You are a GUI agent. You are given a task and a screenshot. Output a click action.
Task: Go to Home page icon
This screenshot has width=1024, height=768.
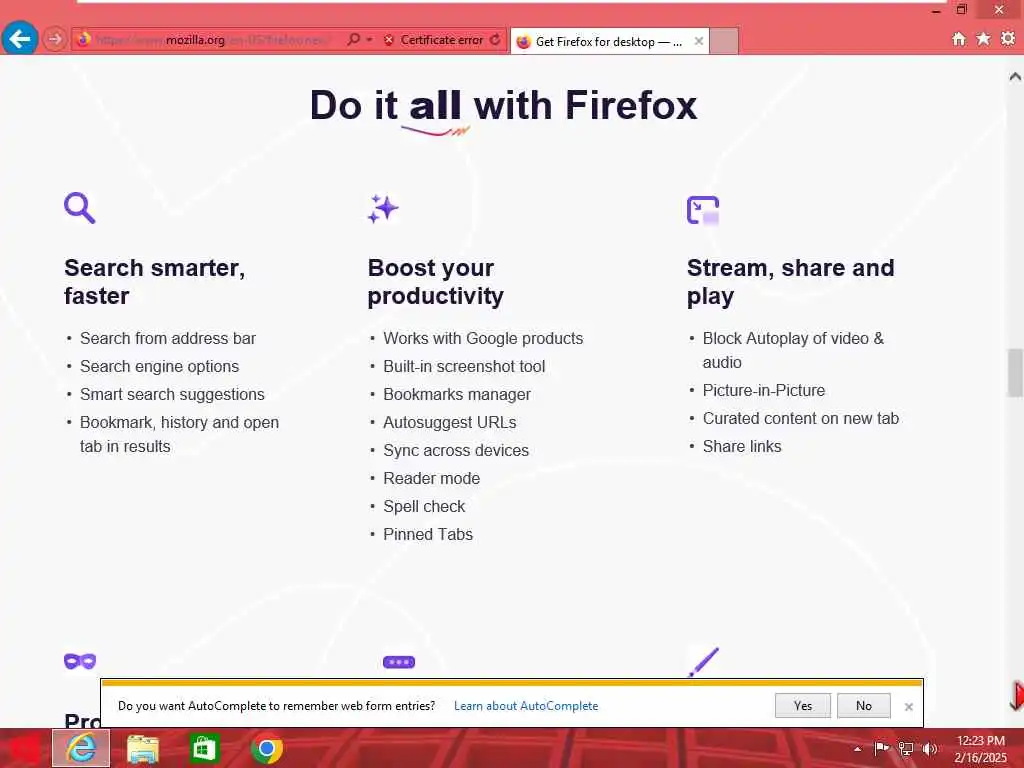(959, 39)
